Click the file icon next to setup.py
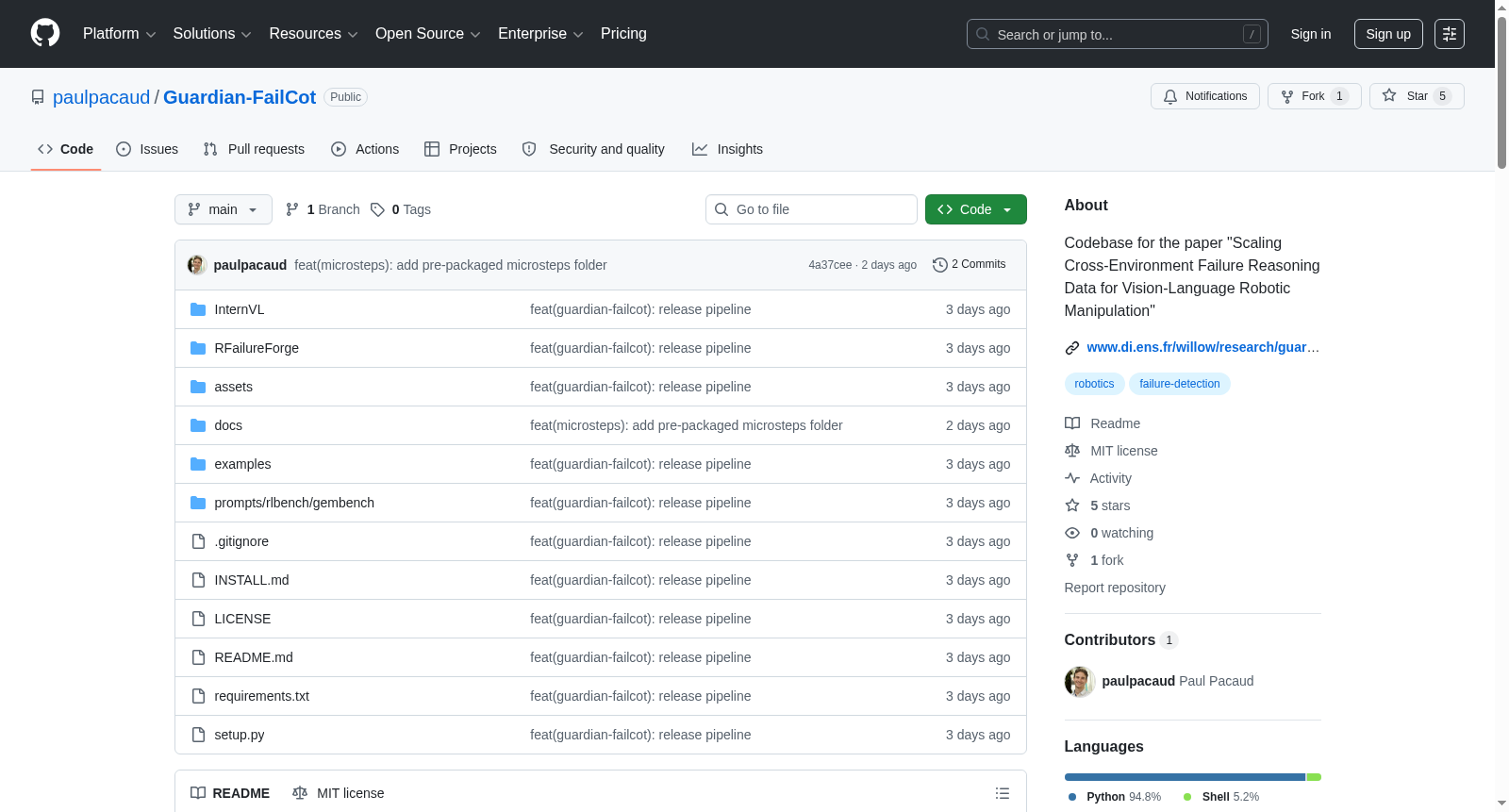The height and width of the screenshot is (812, 1509). coord(198,735)
